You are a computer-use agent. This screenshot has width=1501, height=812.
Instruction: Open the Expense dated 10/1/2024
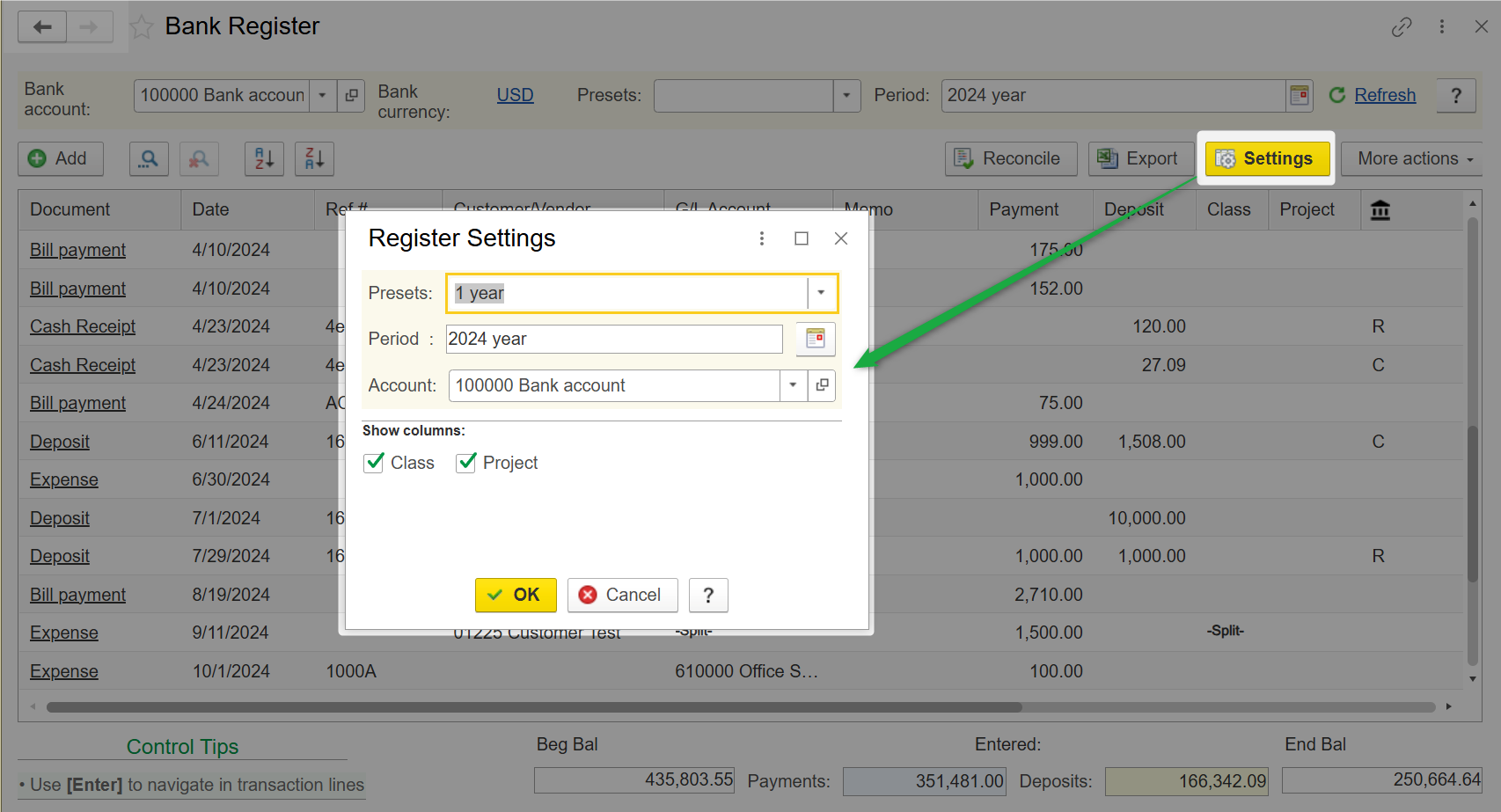(64, 671)
